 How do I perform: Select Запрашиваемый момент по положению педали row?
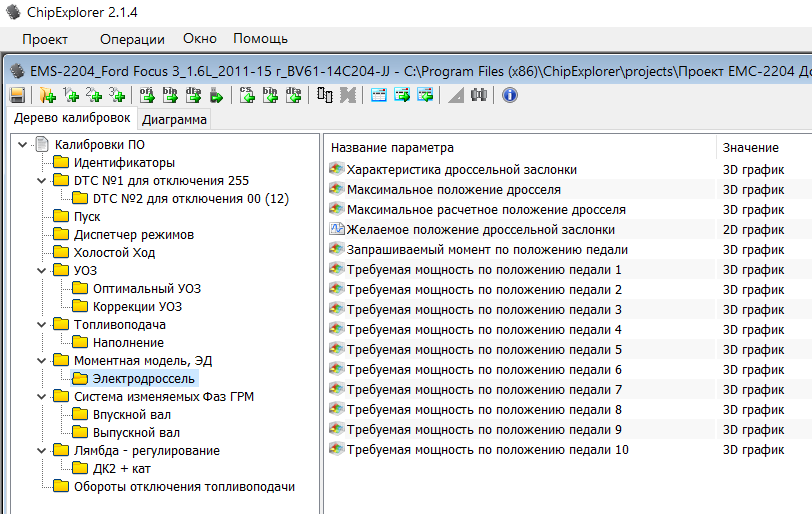486,250
